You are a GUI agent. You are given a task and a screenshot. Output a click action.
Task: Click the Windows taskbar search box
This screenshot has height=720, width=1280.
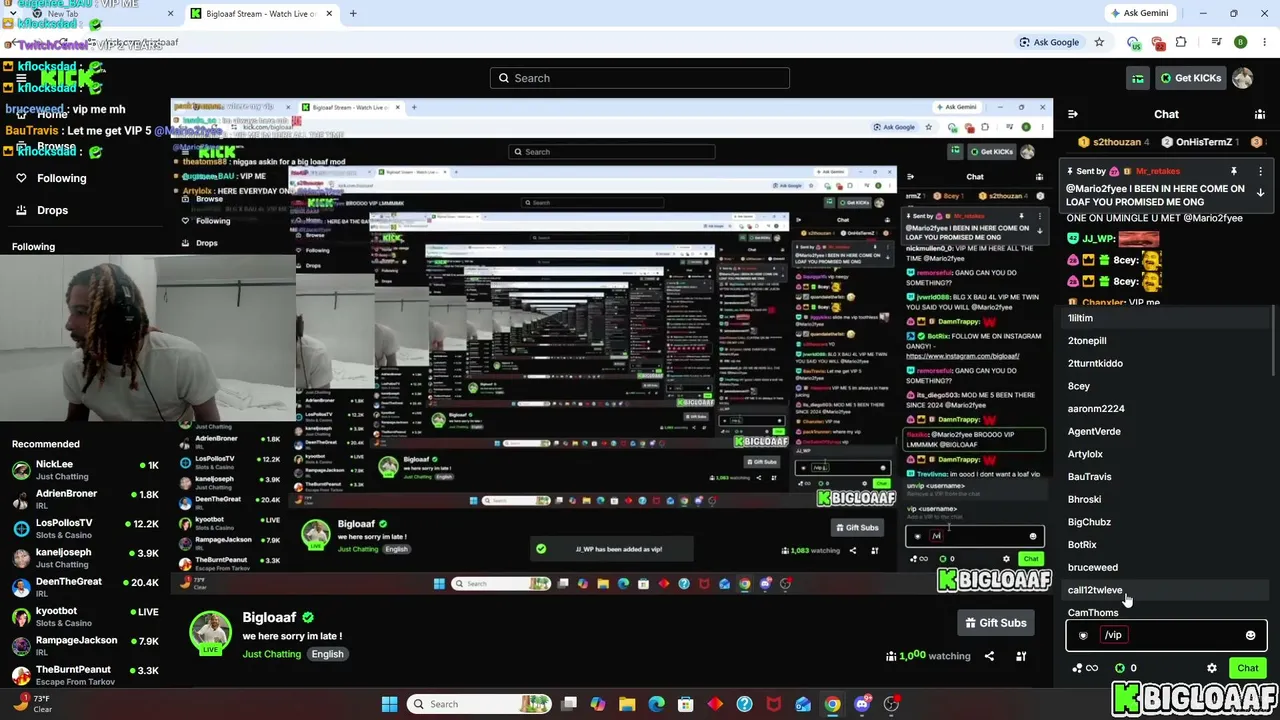point(479,704)
